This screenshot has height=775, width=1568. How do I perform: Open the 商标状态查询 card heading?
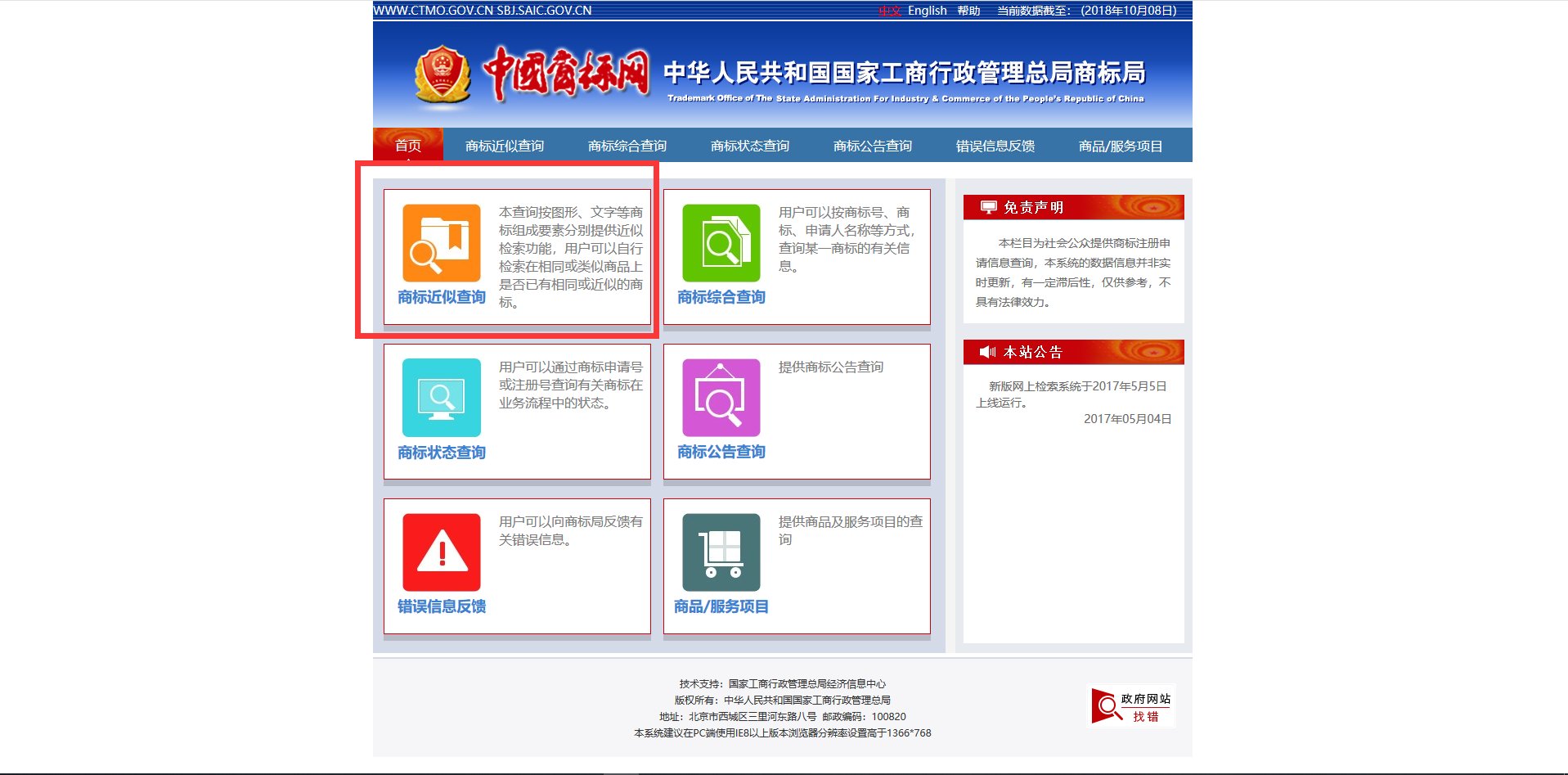point(441,451)
